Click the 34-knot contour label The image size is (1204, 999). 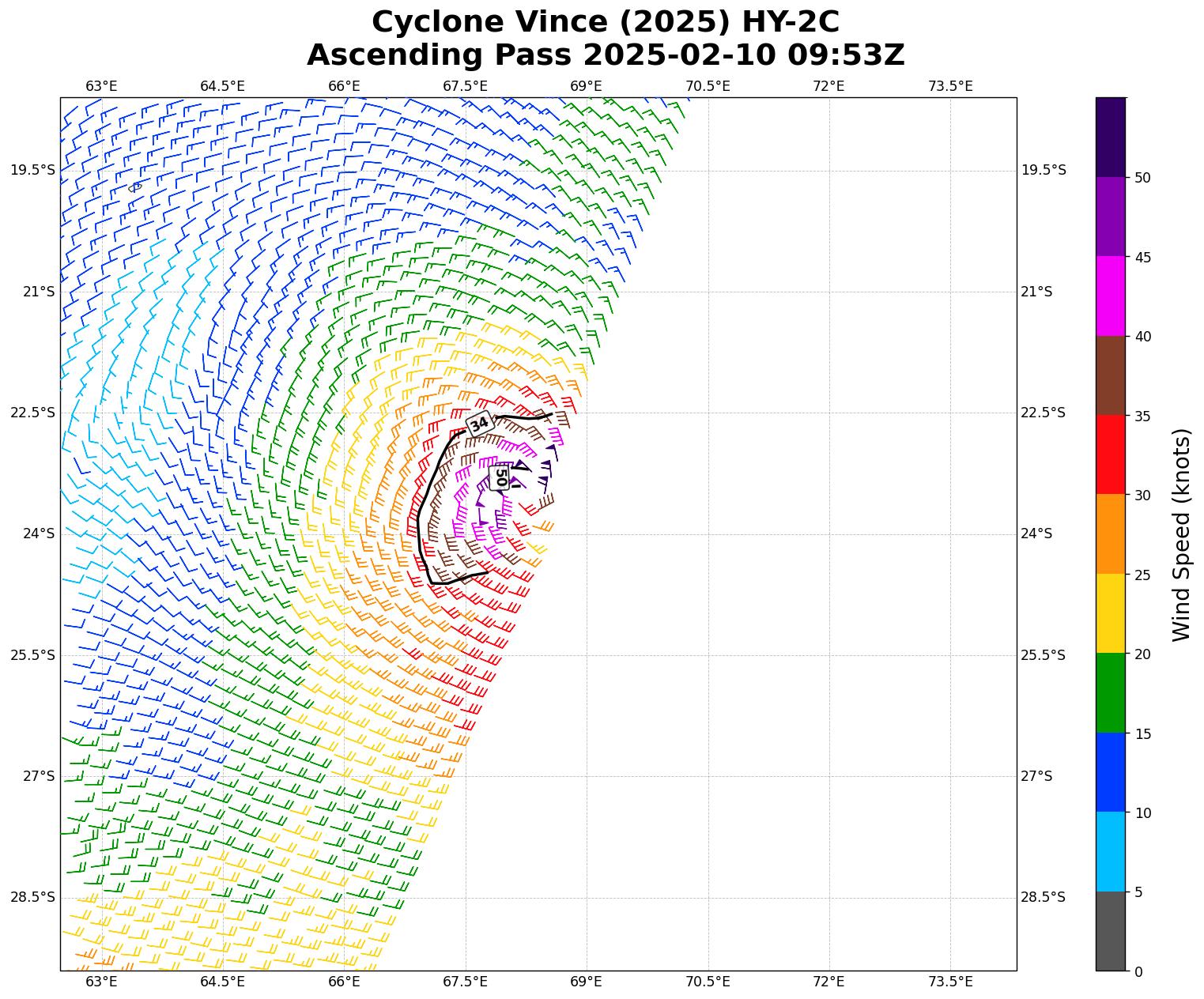click(x=479, y=424)
